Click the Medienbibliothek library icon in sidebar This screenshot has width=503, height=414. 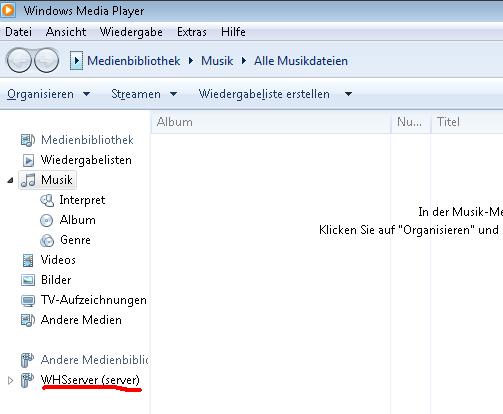point(28,140)
